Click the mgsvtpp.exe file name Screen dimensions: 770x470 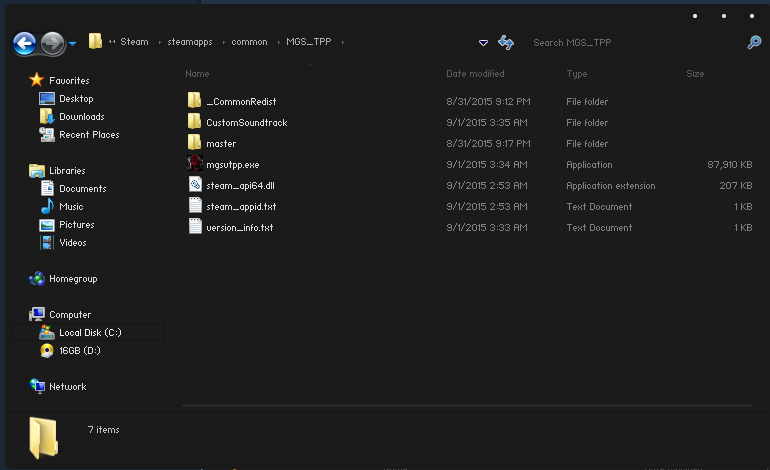[x=233, y=165]
